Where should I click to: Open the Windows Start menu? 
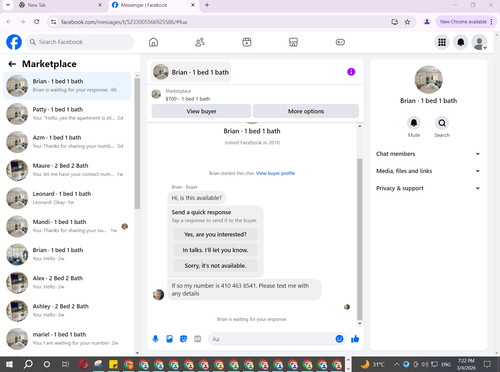9,364
